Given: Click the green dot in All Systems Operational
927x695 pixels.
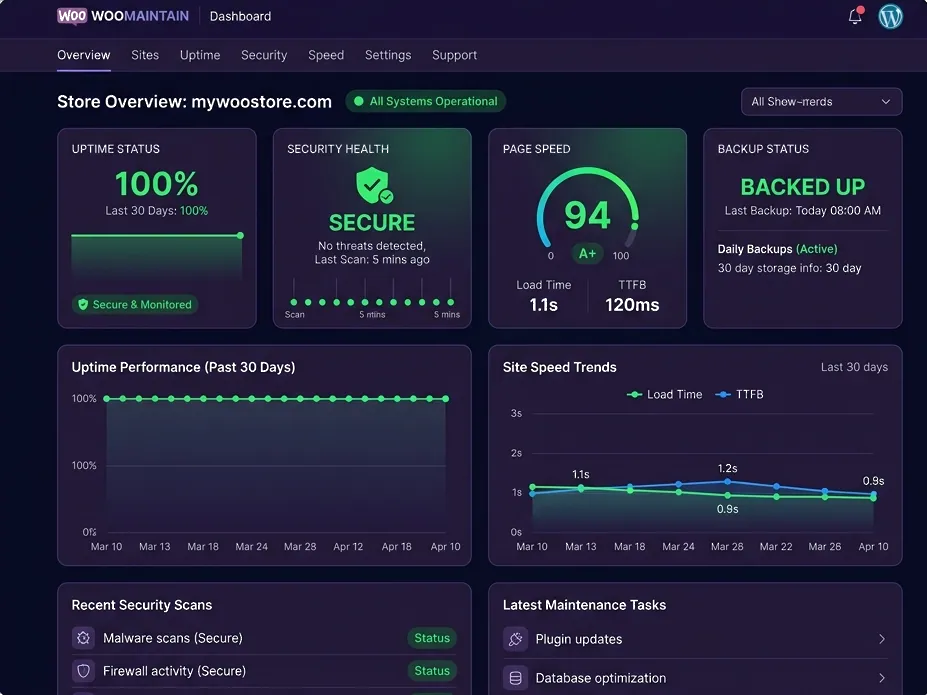Looking at the screenshot, I should pos(358,101).
